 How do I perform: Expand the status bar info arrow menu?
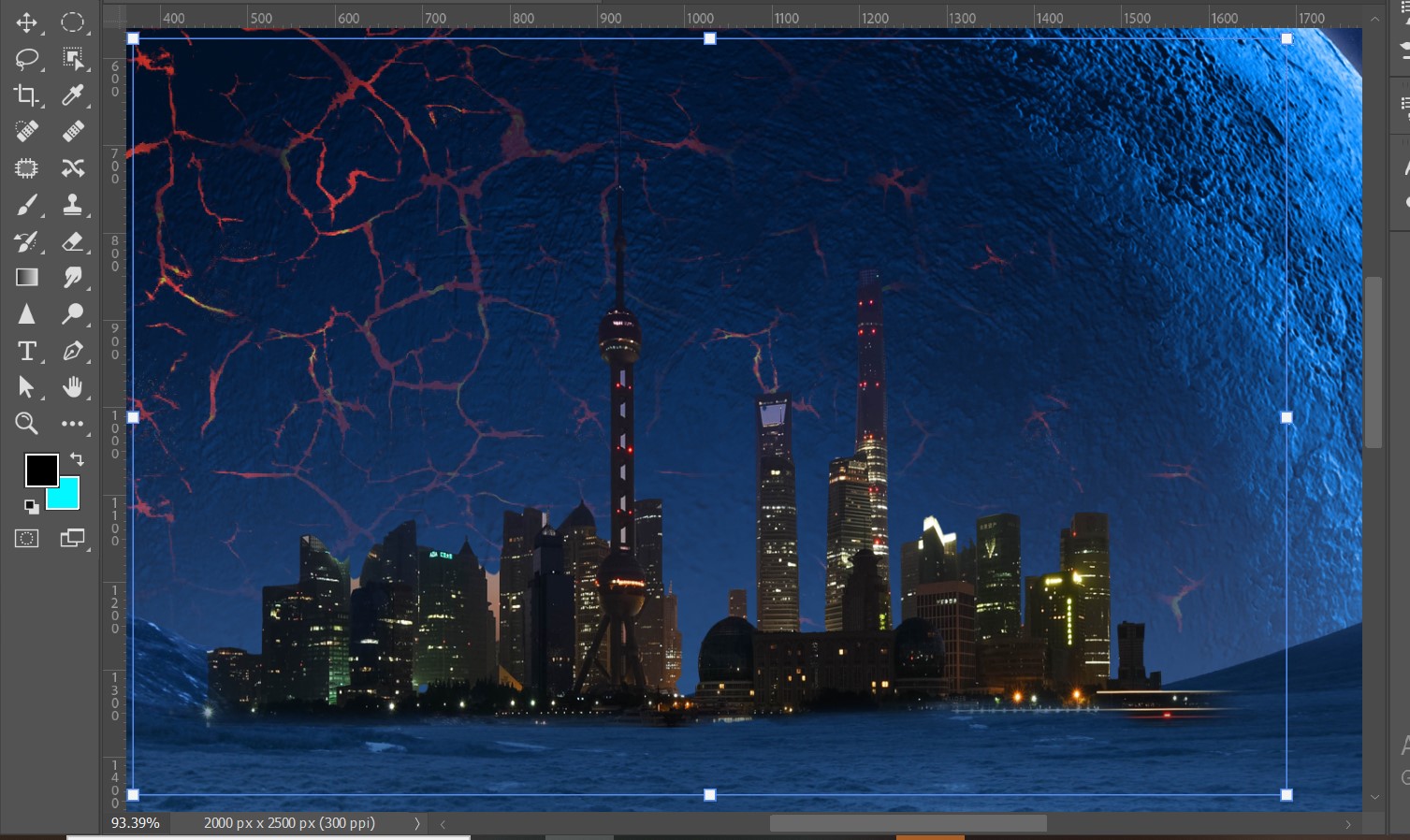point(417,823)
